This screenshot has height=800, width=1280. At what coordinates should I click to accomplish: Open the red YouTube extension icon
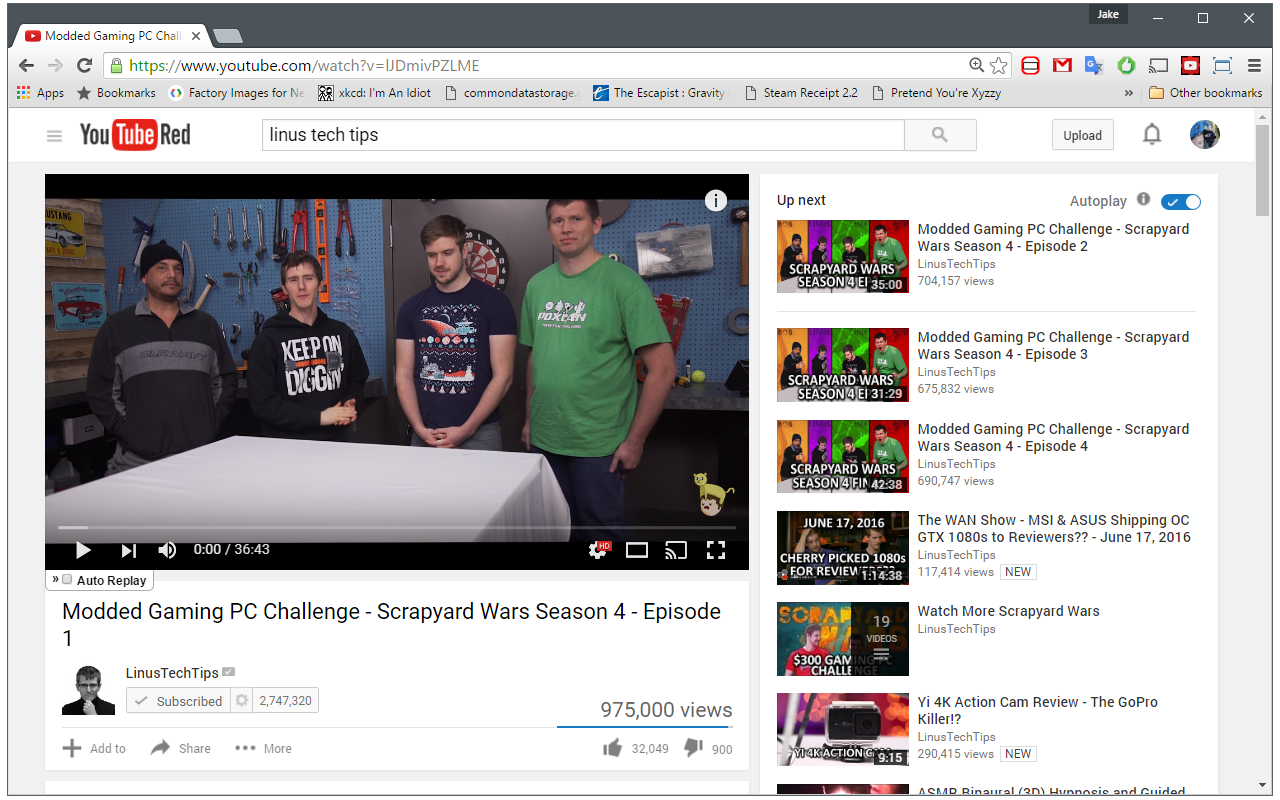click(1190, 65)
